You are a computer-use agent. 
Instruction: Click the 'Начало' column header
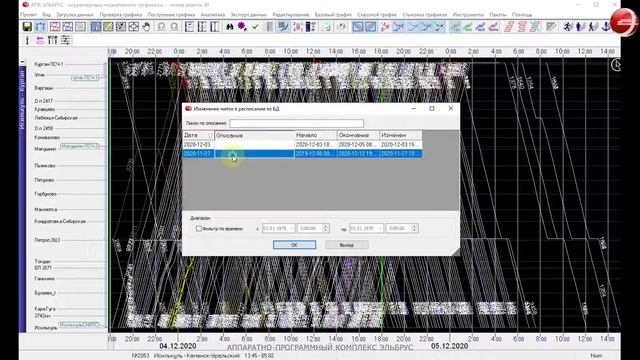316,135
